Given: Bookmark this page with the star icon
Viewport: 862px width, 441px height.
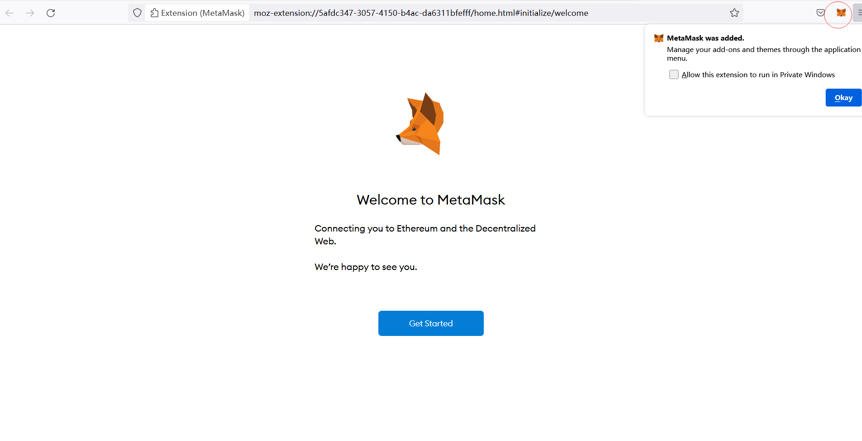Looking at the screenshot, I should click(734, 13).
